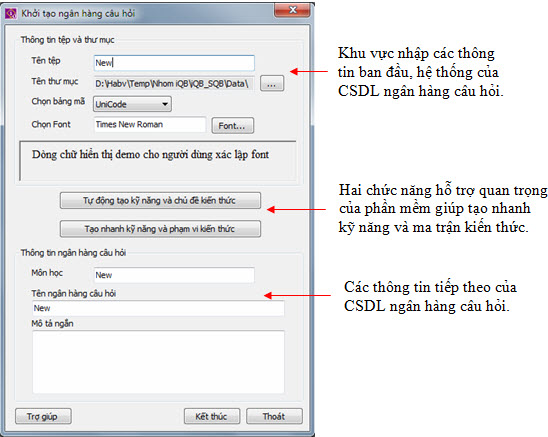This screenshot has width=548, height=437.
Task: Click the Mô tả ngắn text area
Action: pyautogui.click(x=158, y=362)
